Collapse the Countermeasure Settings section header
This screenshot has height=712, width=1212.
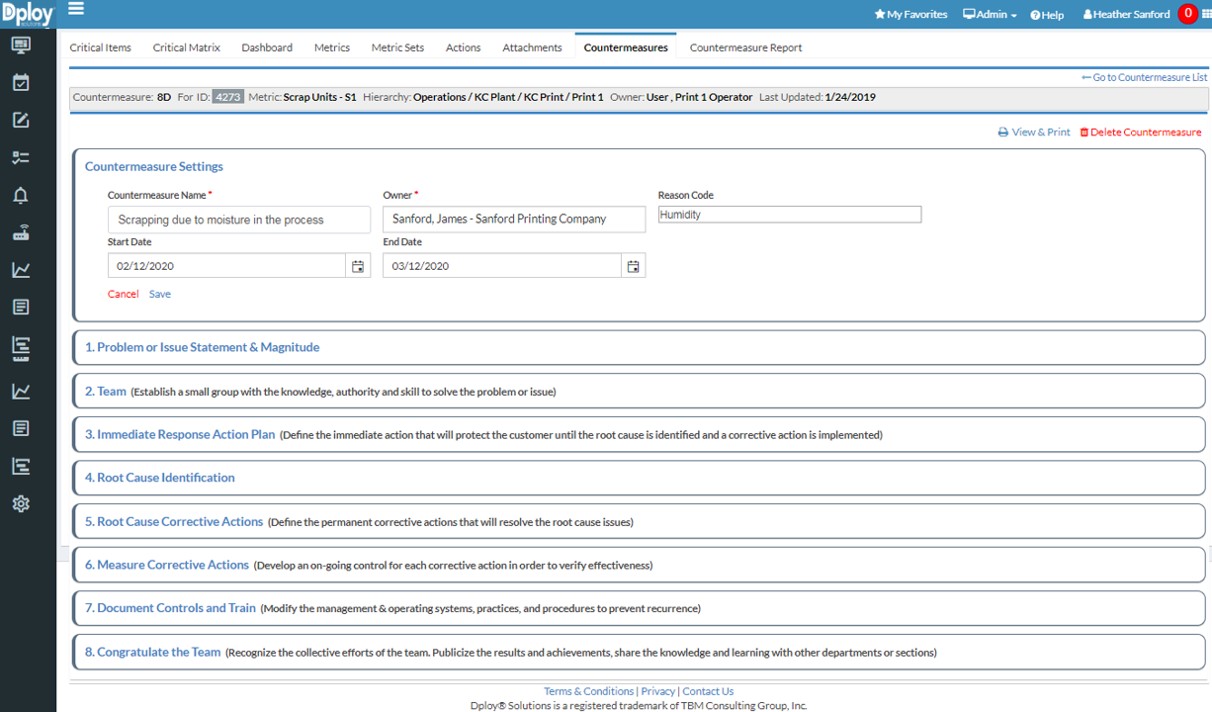point(154,167)
